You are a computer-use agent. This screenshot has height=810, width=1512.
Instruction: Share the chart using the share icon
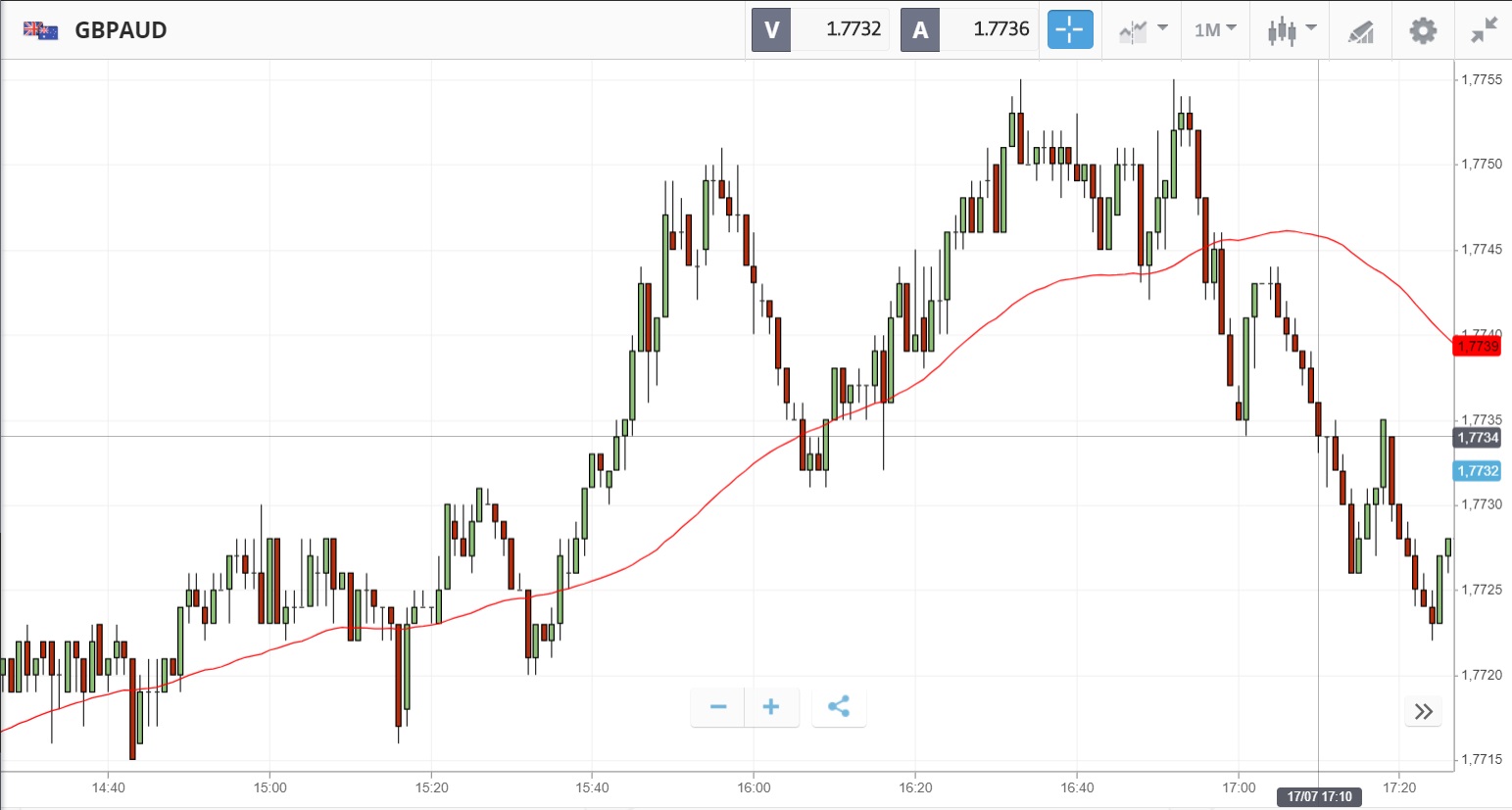point(839,706)
